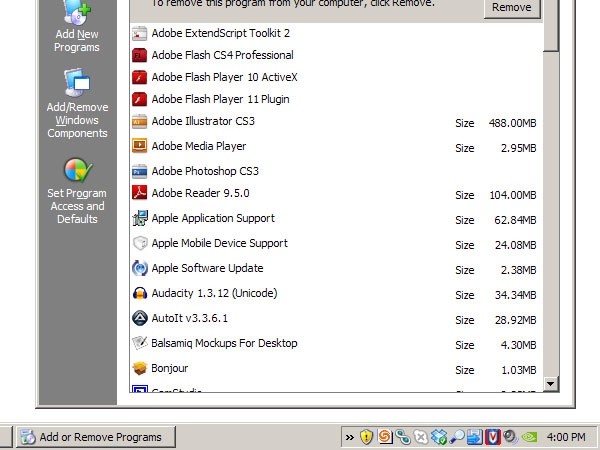Click the Remove button
This screenshot has width=600, height=450.
[x=512, y=8]
